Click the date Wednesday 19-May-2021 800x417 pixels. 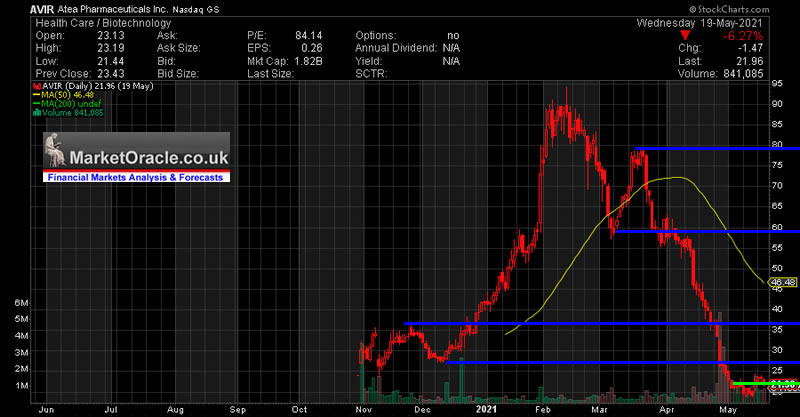pos(699,23)
